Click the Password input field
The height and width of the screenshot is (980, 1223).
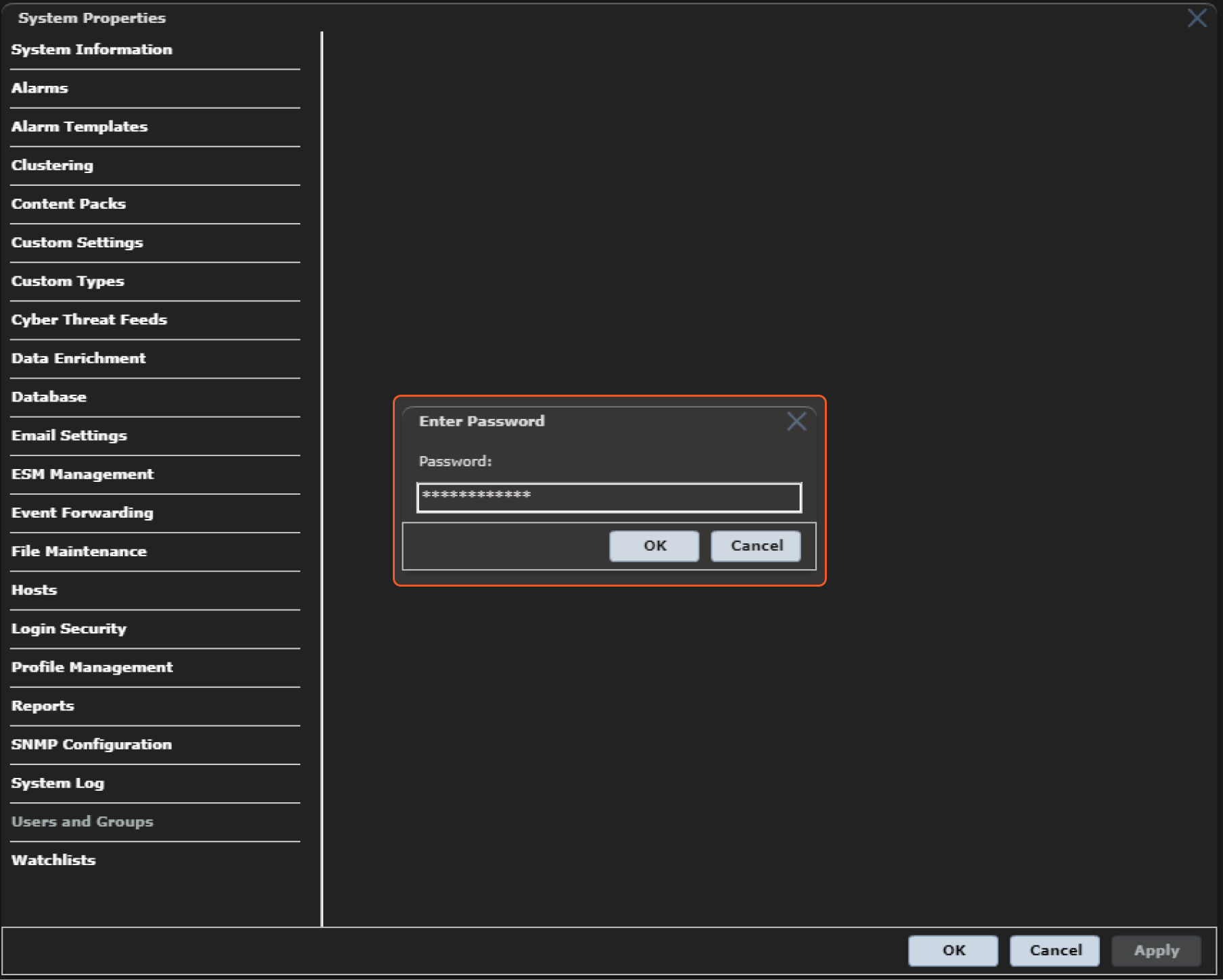point(608,497)
